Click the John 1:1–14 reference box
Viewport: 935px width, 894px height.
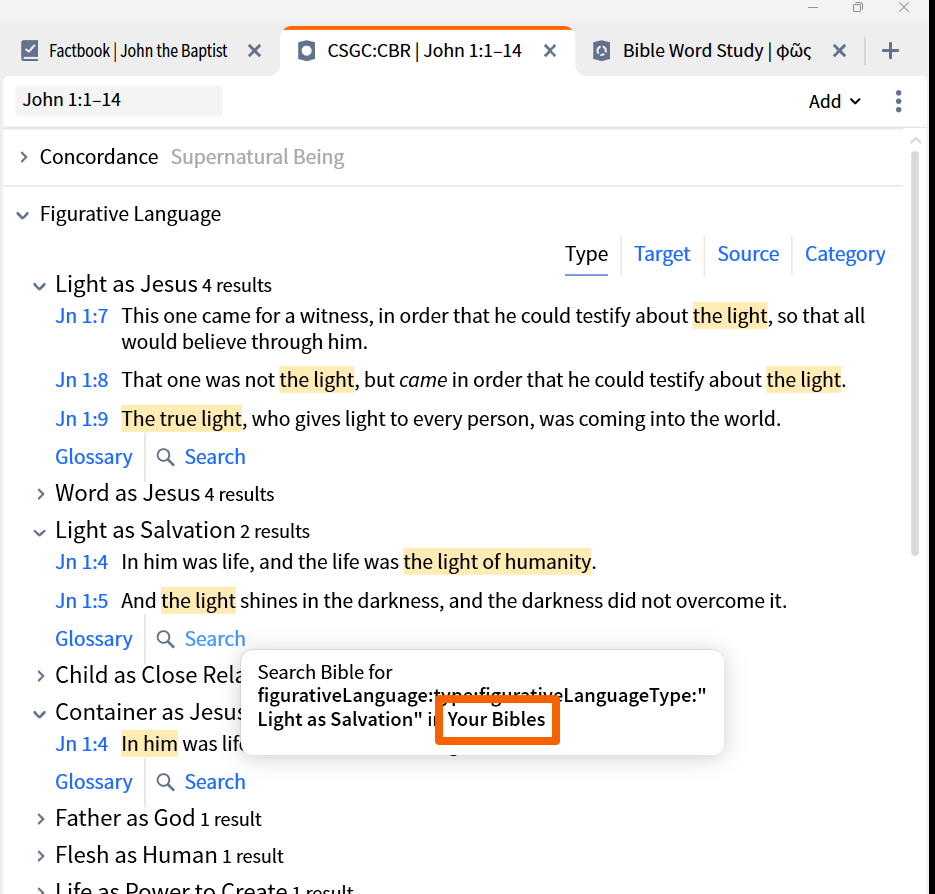click(x=119, y=100)
